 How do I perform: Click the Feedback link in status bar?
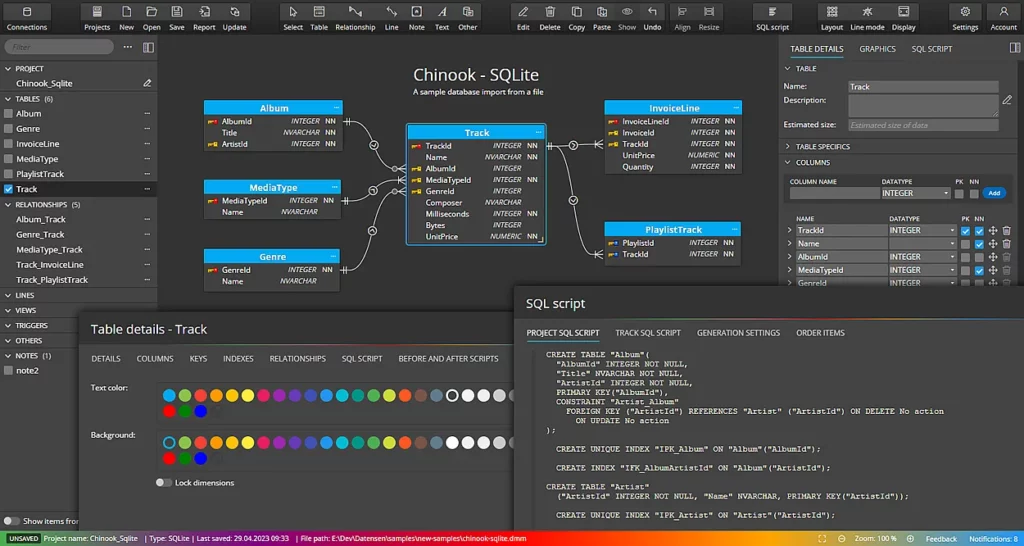941,539
